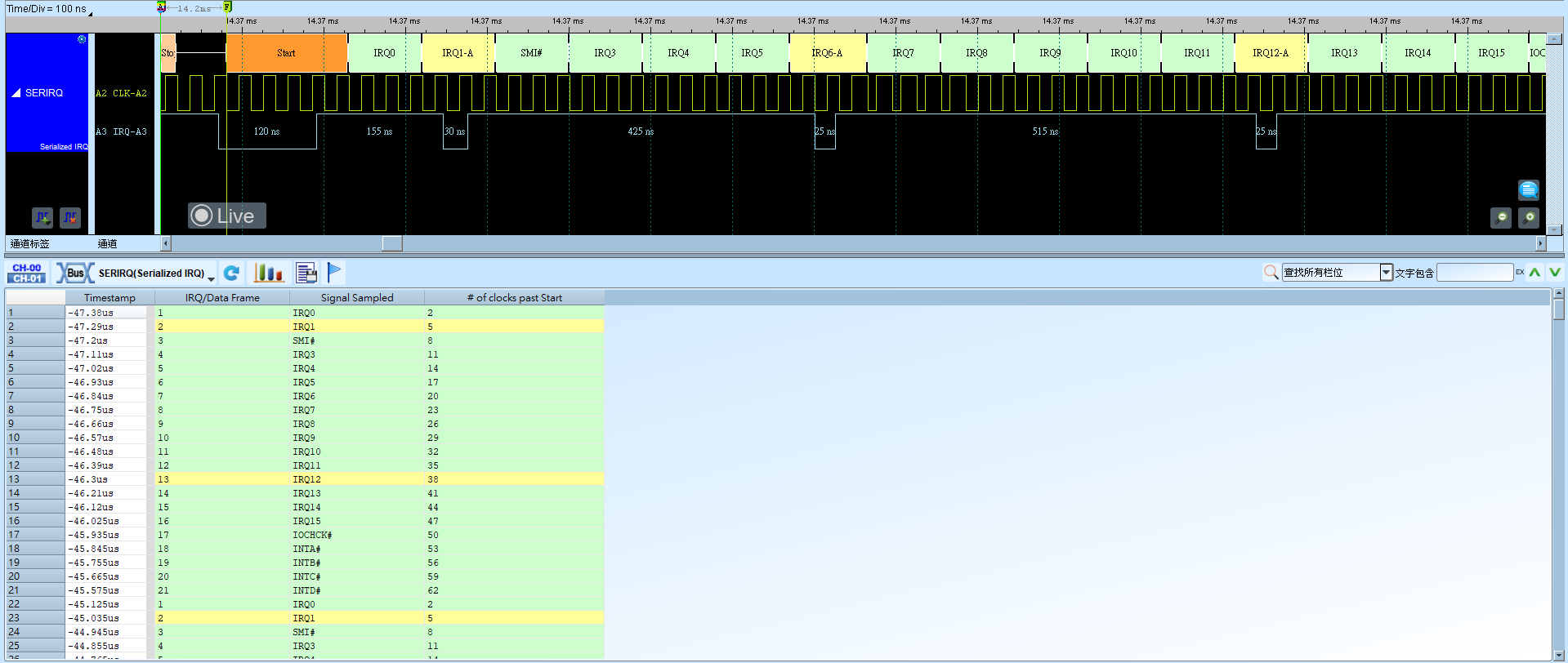Screen dimensions: 1568x663
Task: Open the SERIRQ(Serialized IRQ) bus dropdown
Action: pyautogui.click(x=211, y=278)
